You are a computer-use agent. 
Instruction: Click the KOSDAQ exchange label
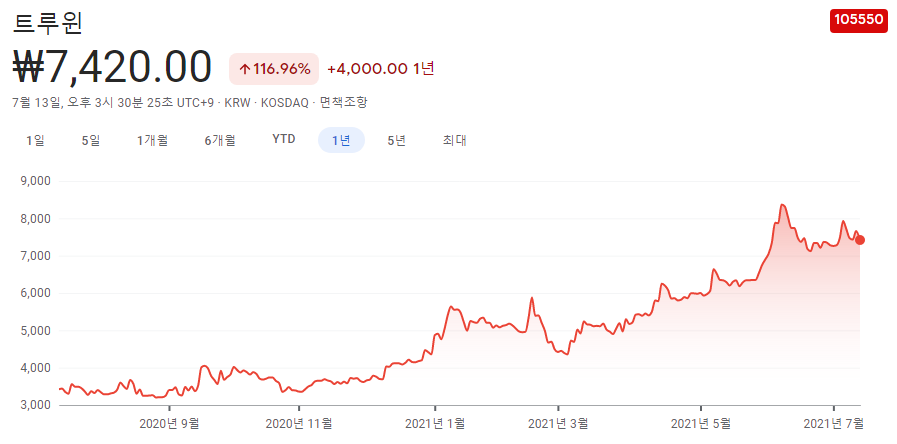pyautogui.click(x=284, y=103)
